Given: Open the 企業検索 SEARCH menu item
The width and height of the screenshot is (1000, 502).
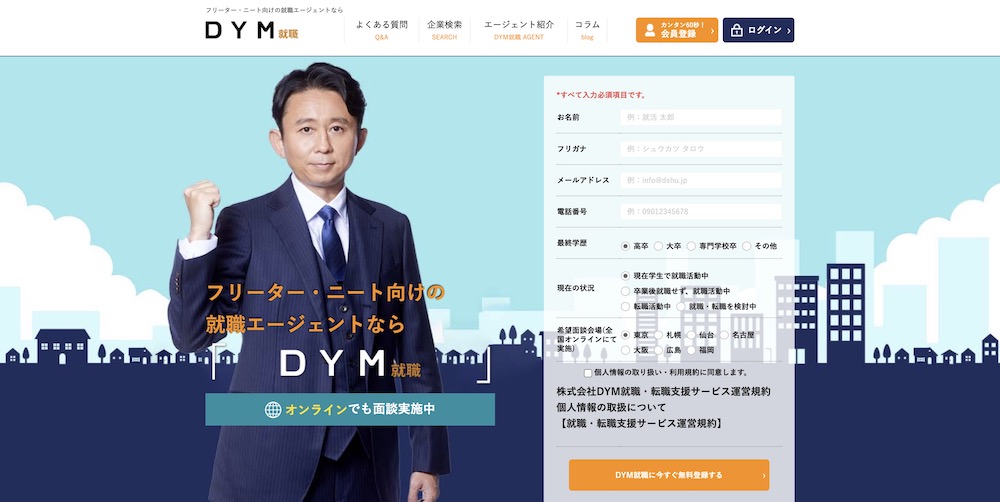Looking at the screenshot, I should 445,30.
